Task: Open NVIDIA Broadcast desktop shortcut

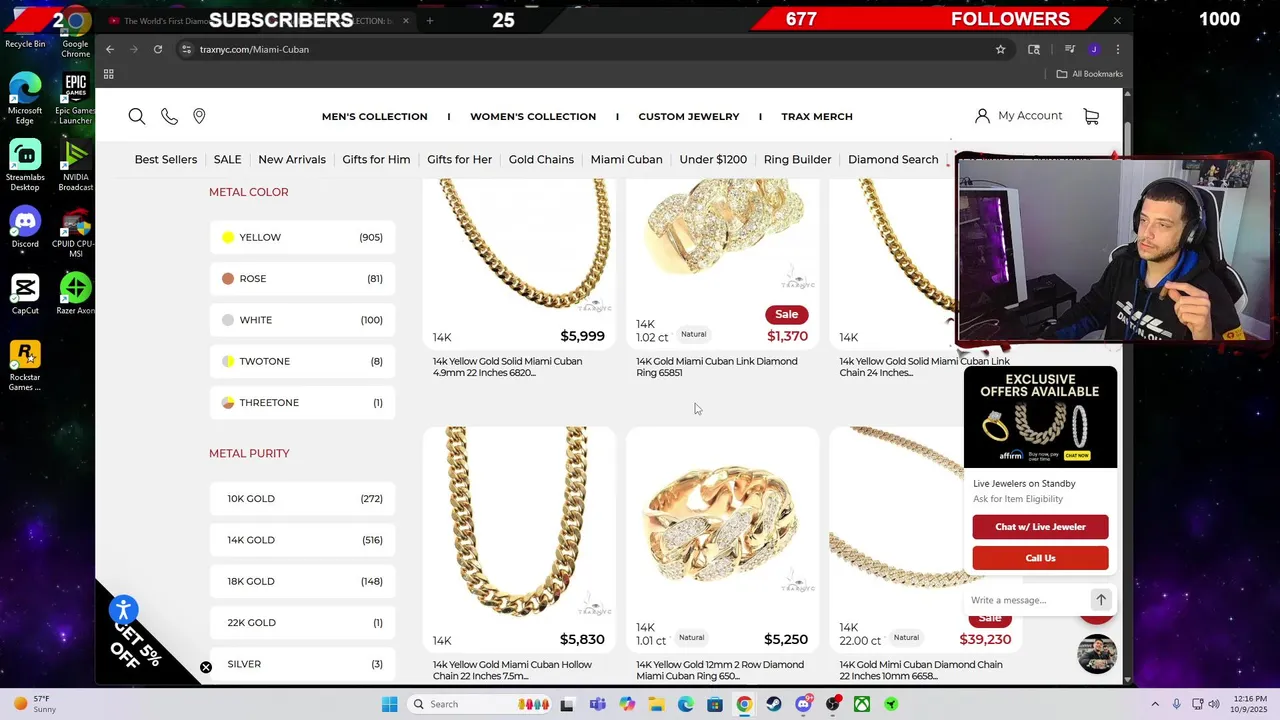Action: pyautogui.click(x=76, y=165)
